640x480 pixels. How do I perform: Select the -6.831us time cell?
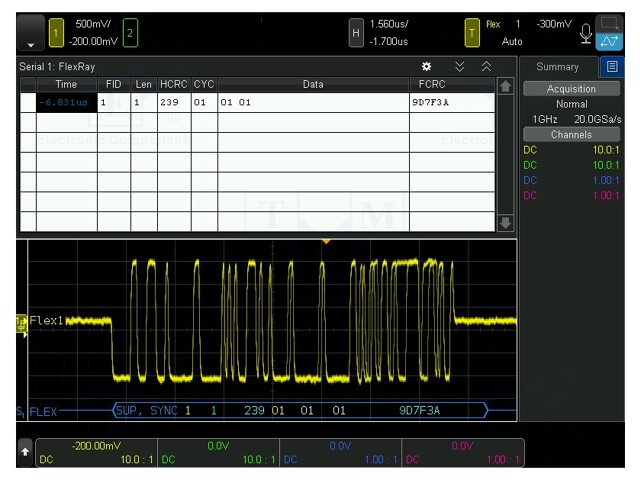tap(67, 102)
